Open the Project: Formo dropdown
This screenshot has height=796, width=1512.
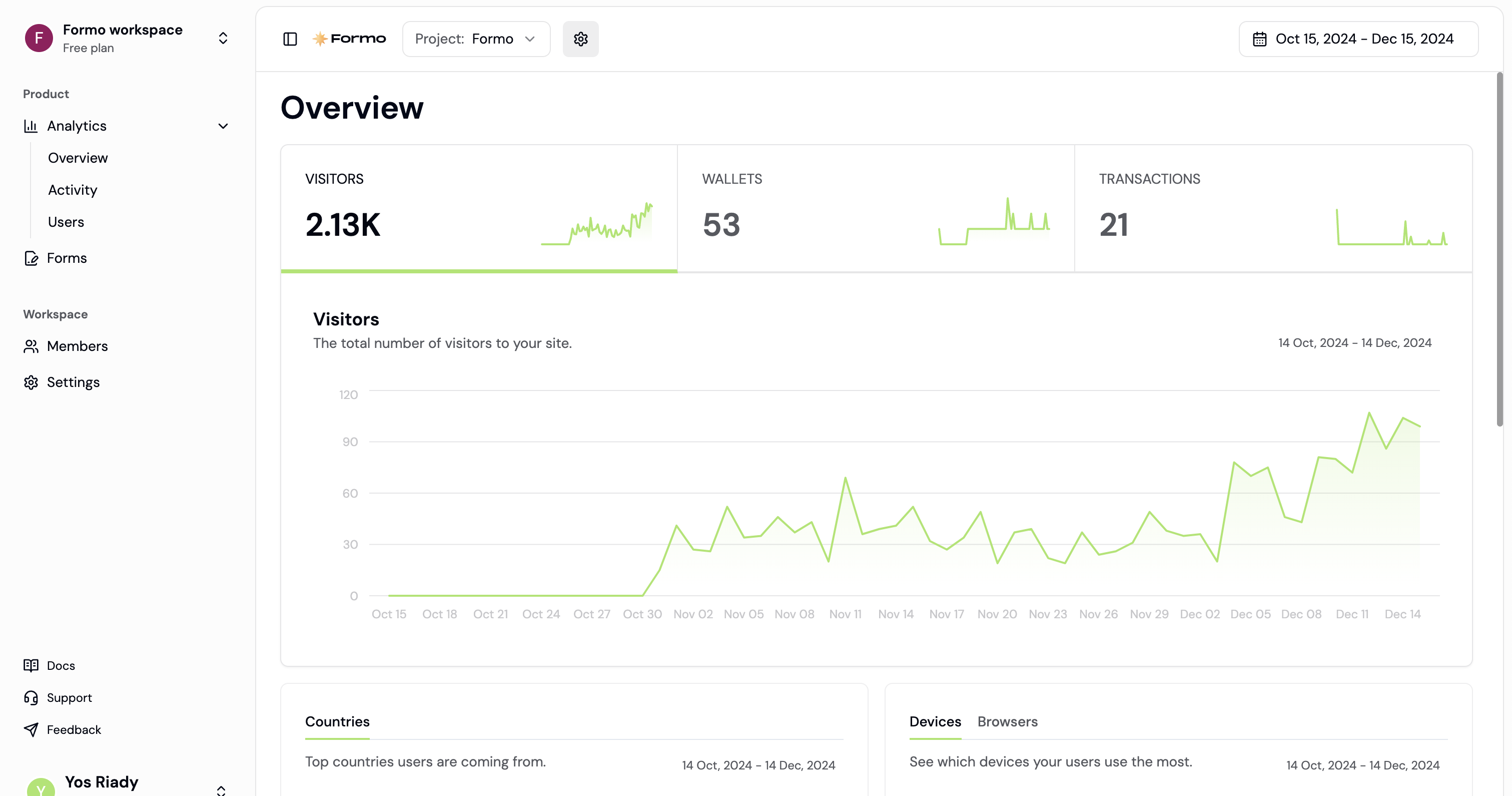(476, 39)
